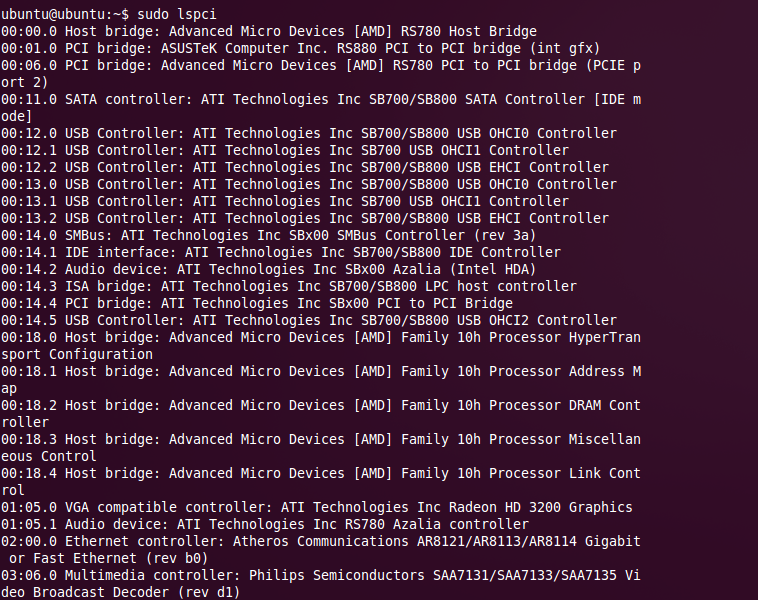Click the 00:13.1 USB OHCI1 Controller line
This screenshot has height=600, width=758.
click(x=284, y=201)
